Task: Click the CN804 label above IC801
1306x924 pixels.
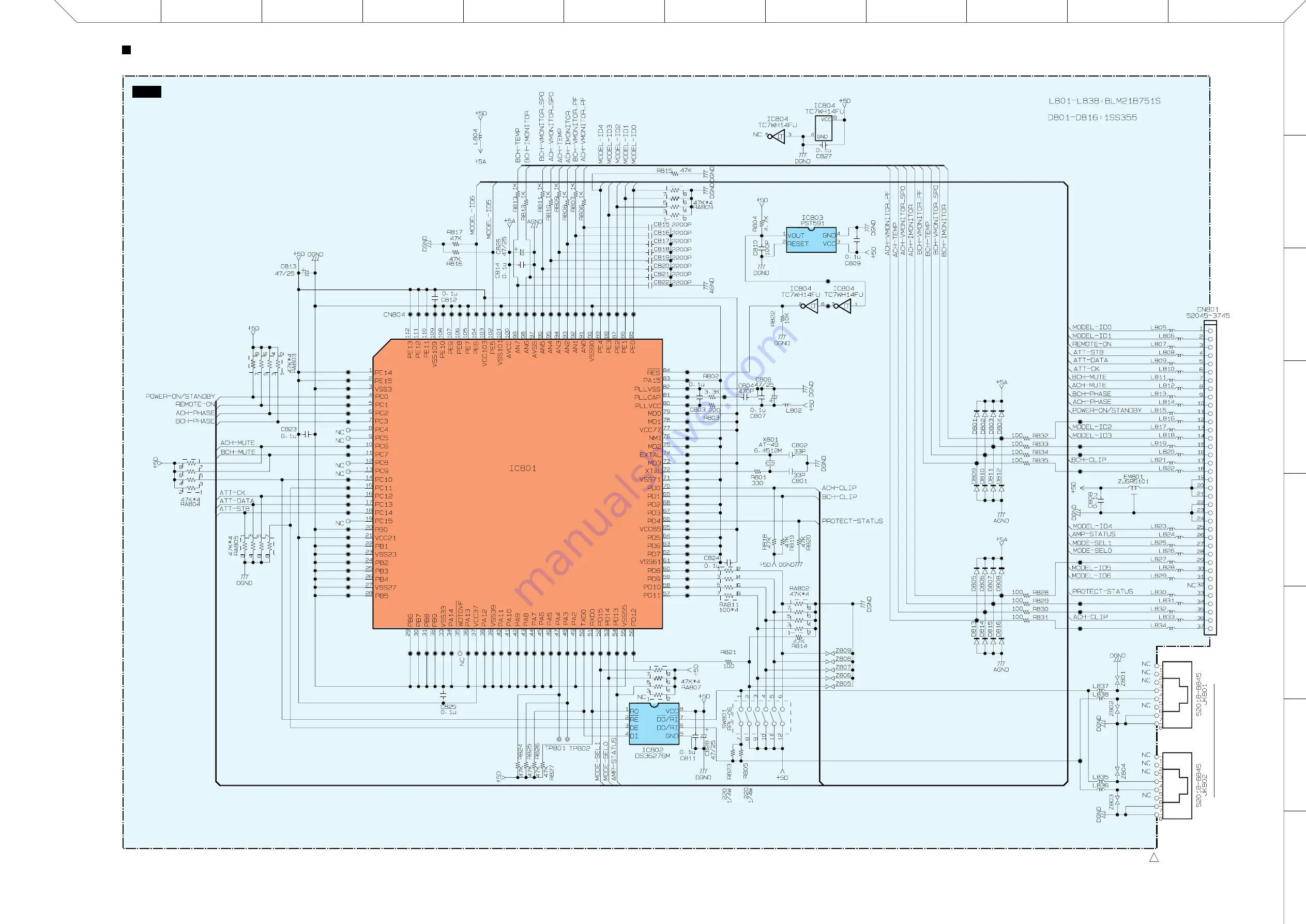Action: [x=393, y=315]
